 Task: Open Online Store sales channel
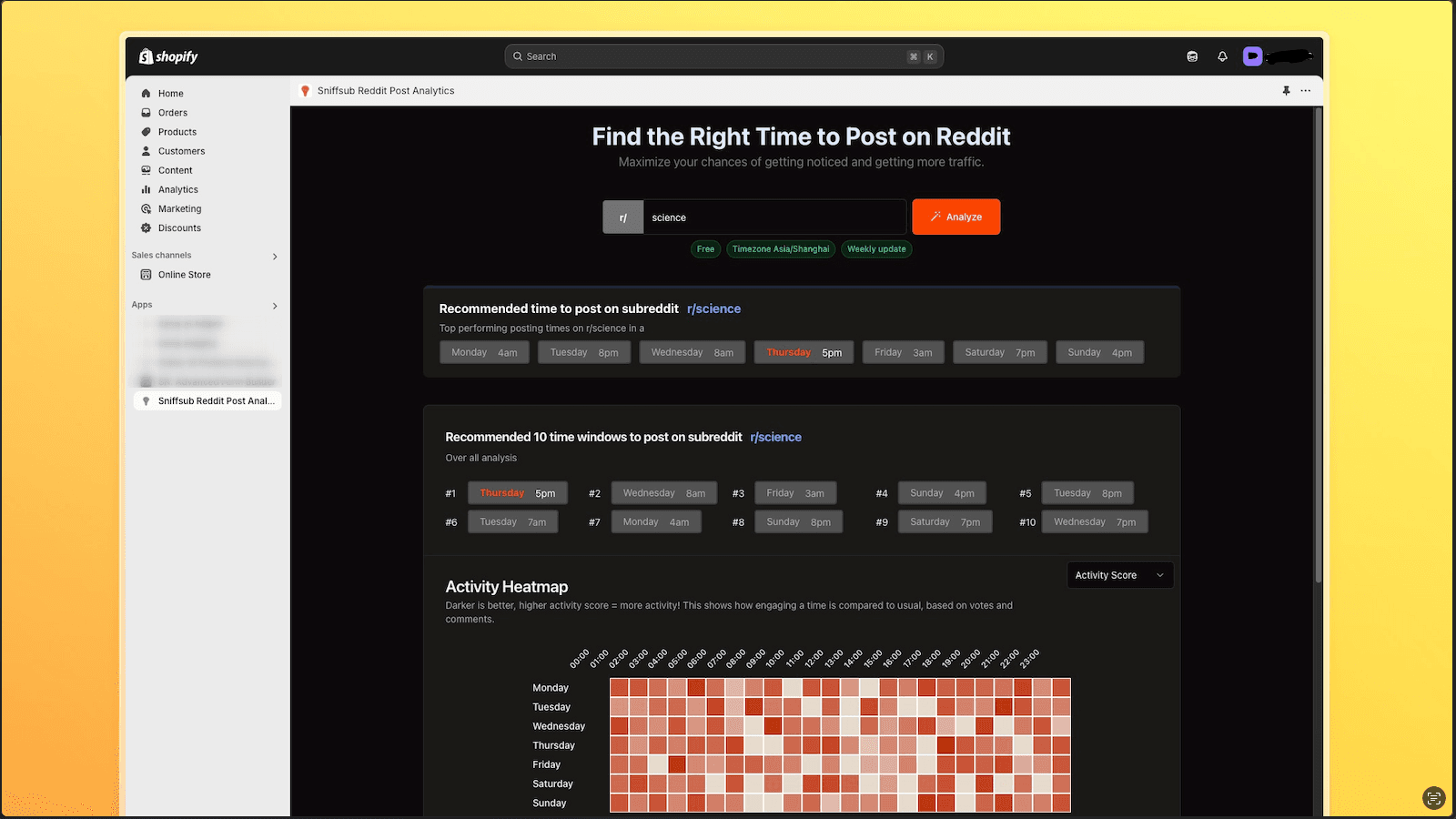[x=184, y=275]
